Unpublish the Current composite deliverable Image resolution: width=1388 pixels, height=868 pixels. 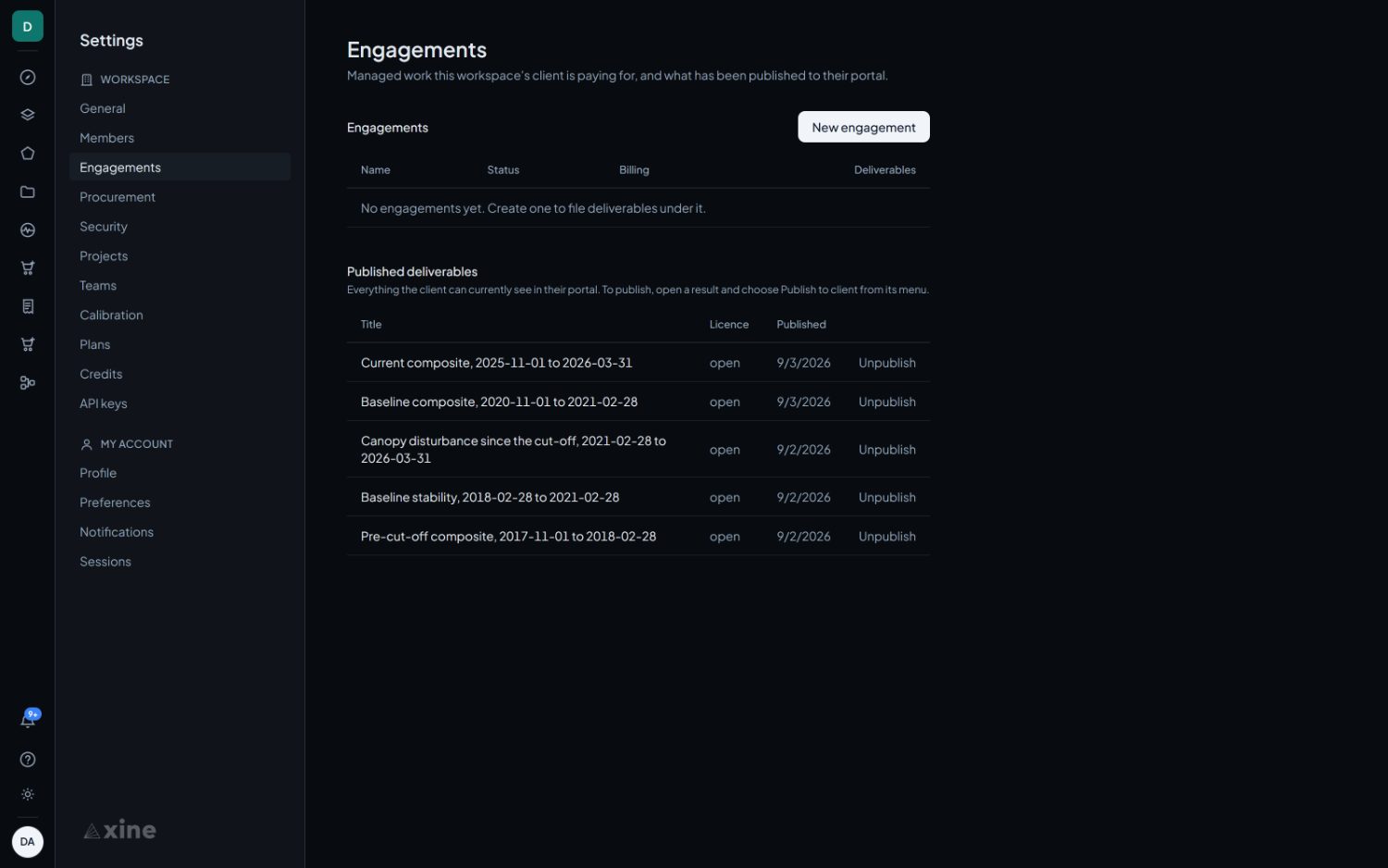pyautogui.click(x=886, y=363)
